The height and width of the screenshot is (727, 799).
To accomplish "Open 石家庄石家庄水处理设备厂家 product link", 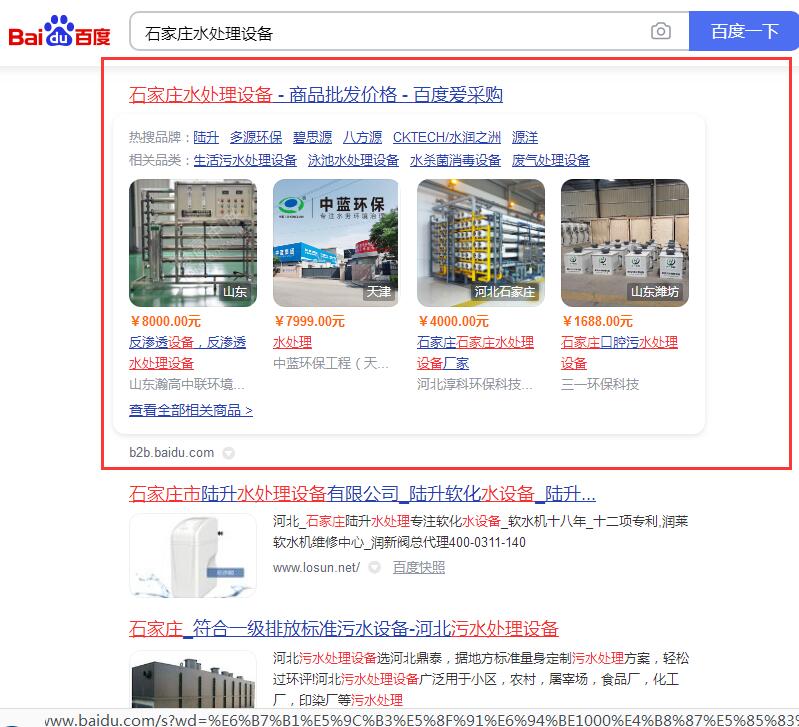I will (x=475, y=353).
